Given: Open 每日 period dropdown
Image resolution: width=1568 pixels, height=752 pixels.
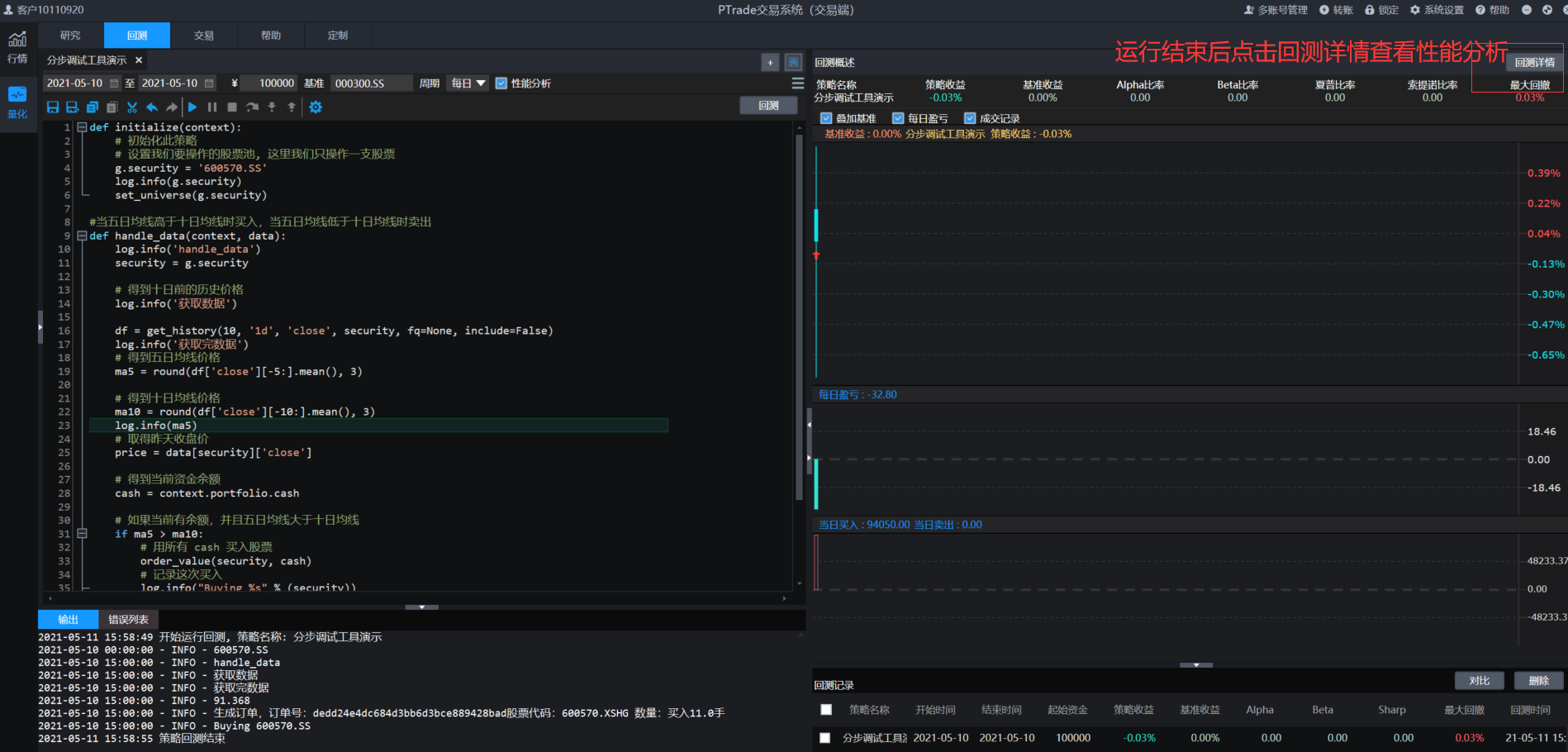Looking at the screenshot, I should [x=468, y=83].
